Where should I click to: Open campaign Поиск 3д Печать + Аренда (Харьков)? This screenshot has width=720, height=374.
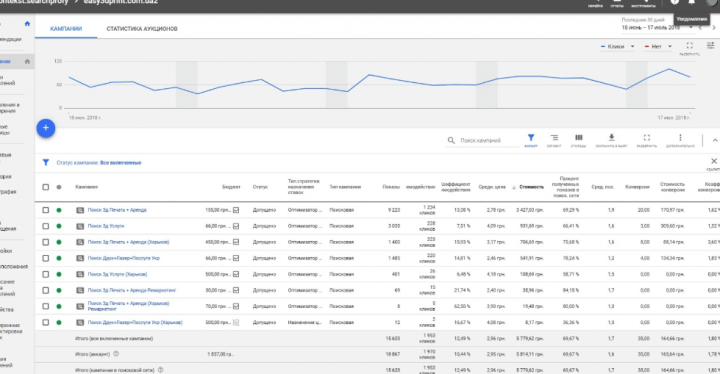click(129, 242)
